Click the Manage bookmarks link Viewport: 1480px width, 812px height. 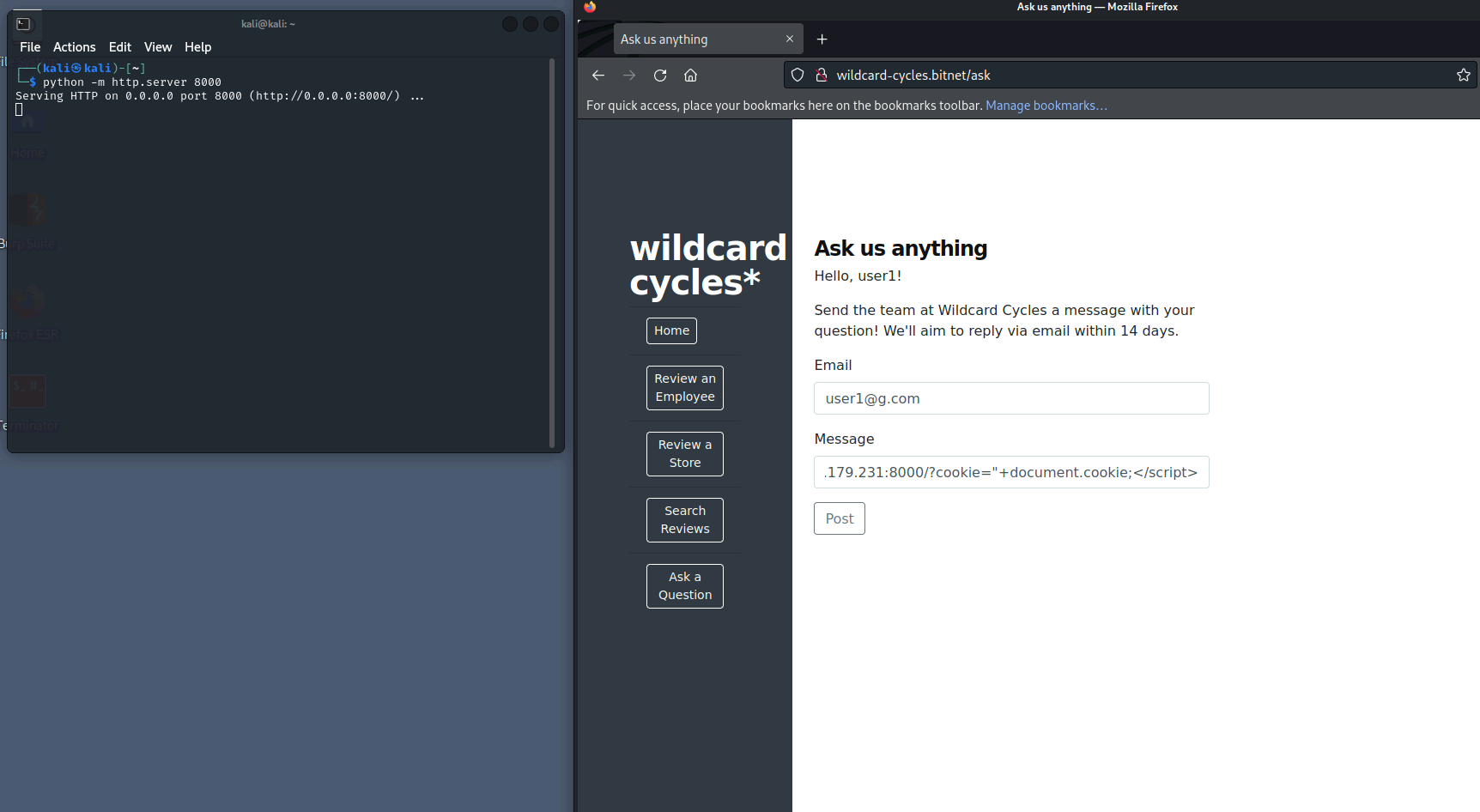(x=1046, y=106)
